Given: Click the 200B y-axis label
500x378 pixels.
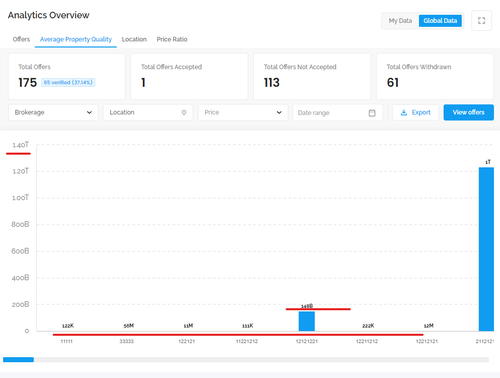Looking at the screenshot, I should tap(20, 304).
